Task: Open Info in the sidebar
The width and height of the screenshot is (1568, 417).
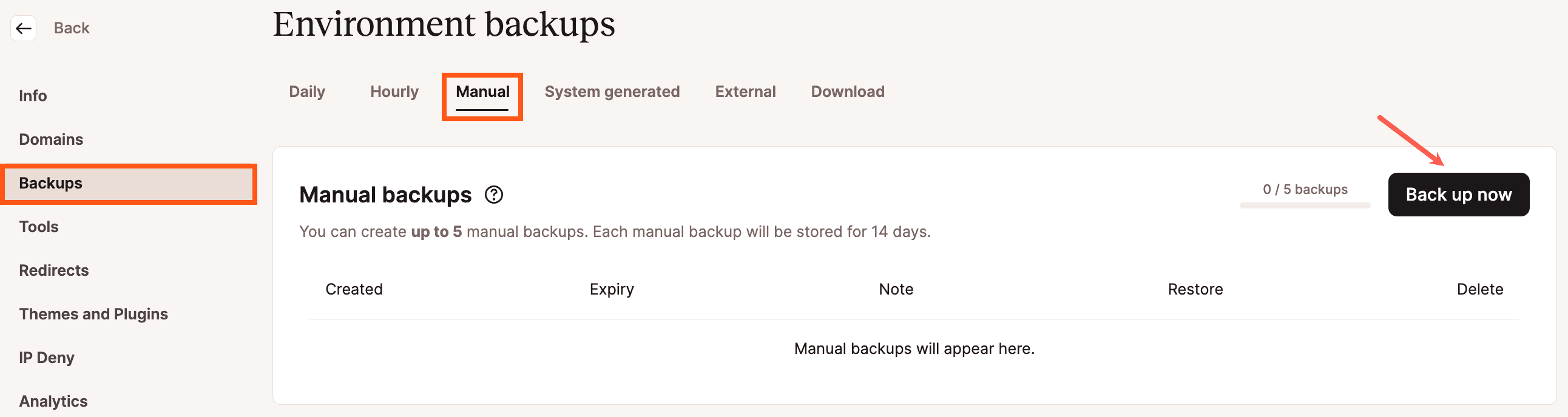Action: 33,96
